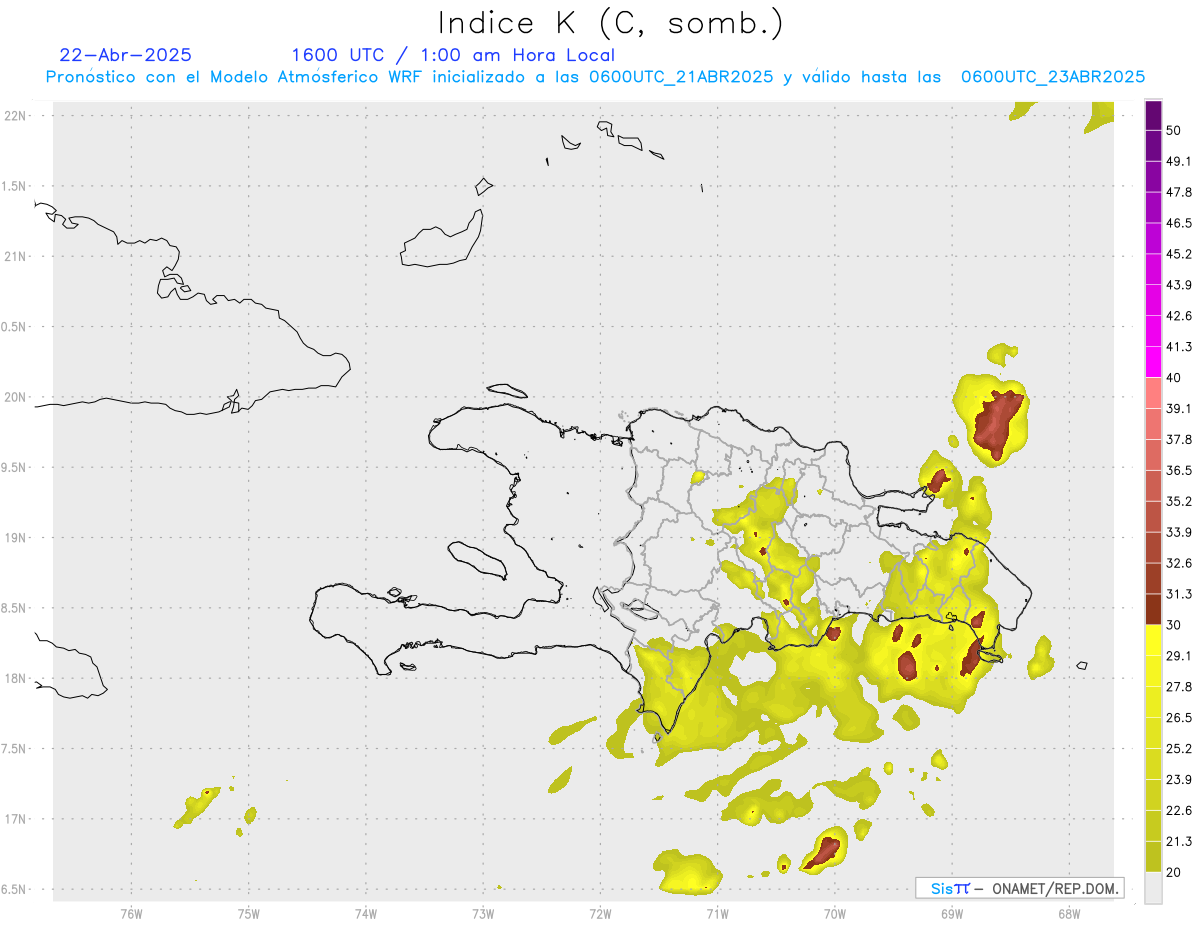
Task: Click the '70W' longitude label
Action: tap(835, 913)
